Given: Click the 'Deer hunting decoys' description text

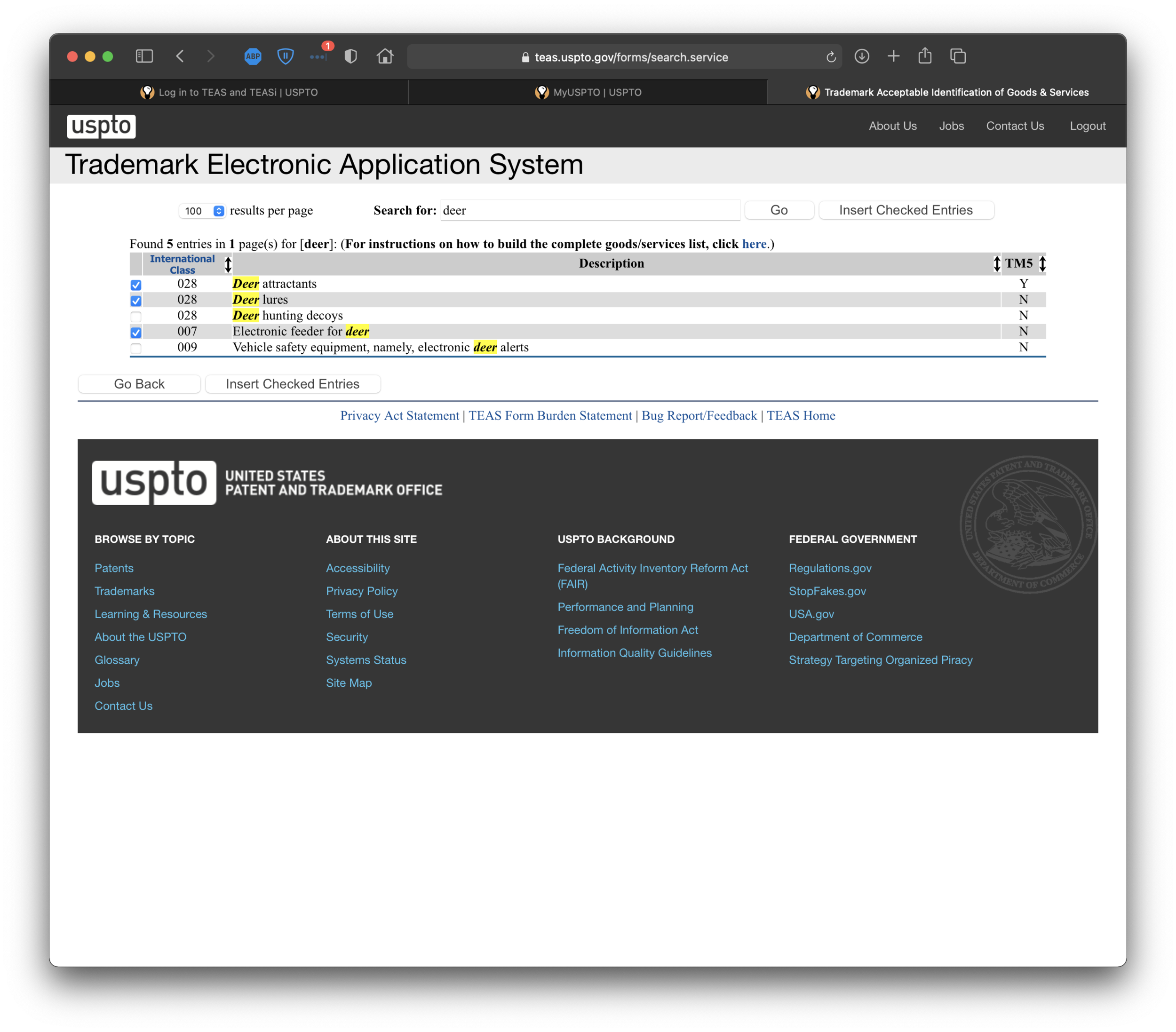Looking at the screenshot, I should (288, 315).
